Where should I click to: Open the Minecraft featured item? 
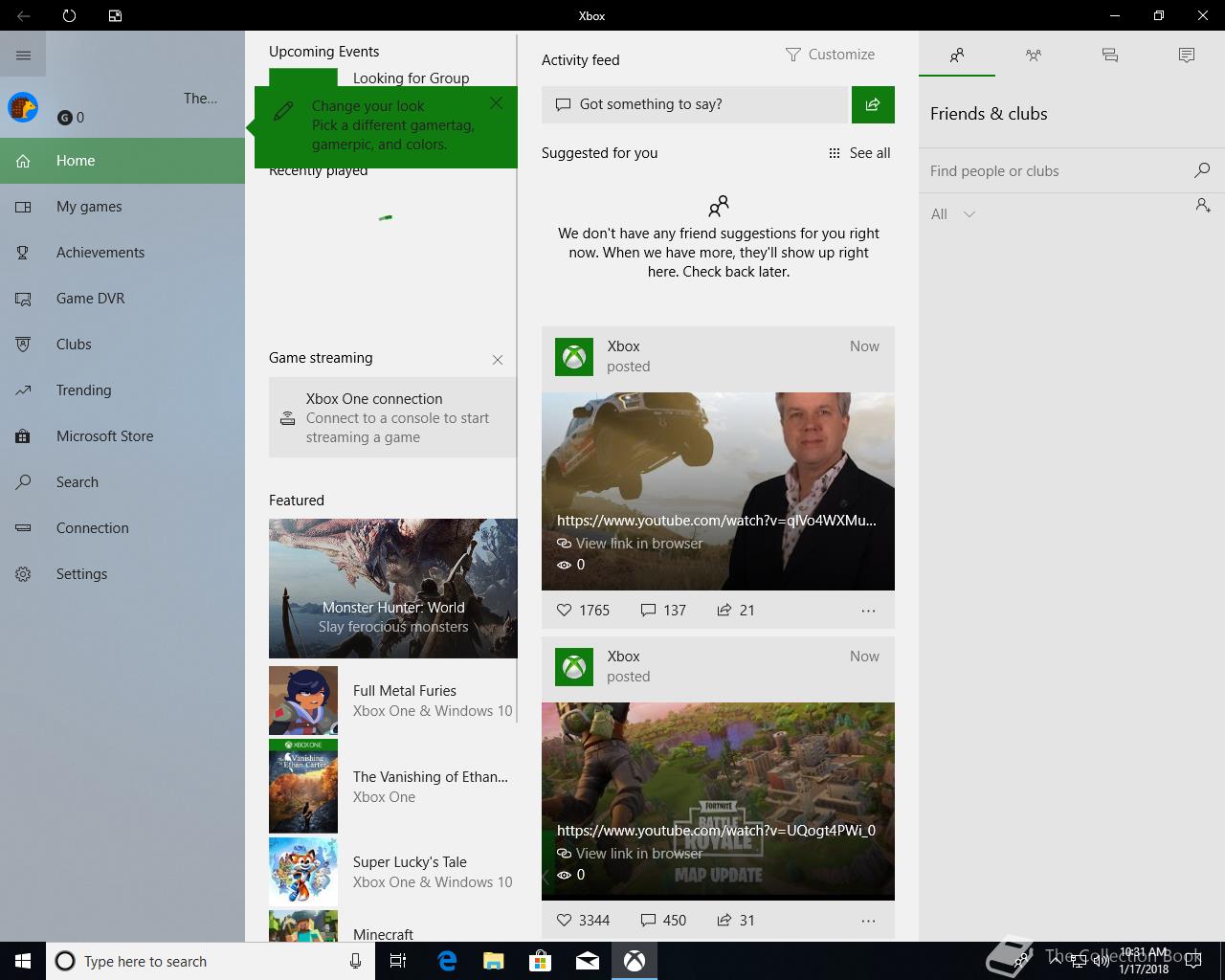tap(392, 926)
